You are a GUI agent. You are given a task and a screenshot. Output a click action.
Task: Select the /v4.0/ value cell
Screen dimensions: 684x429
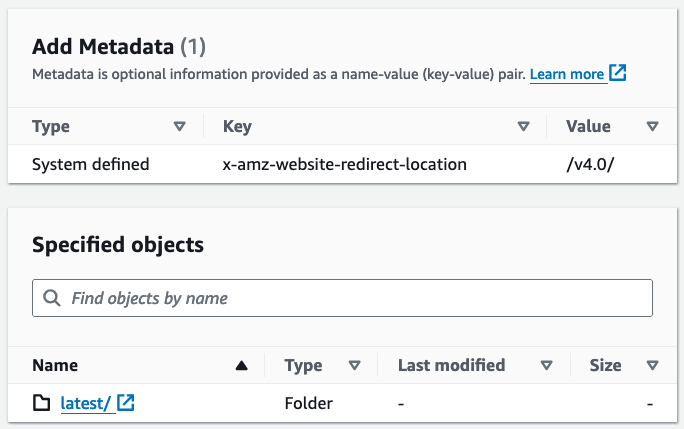590,165
